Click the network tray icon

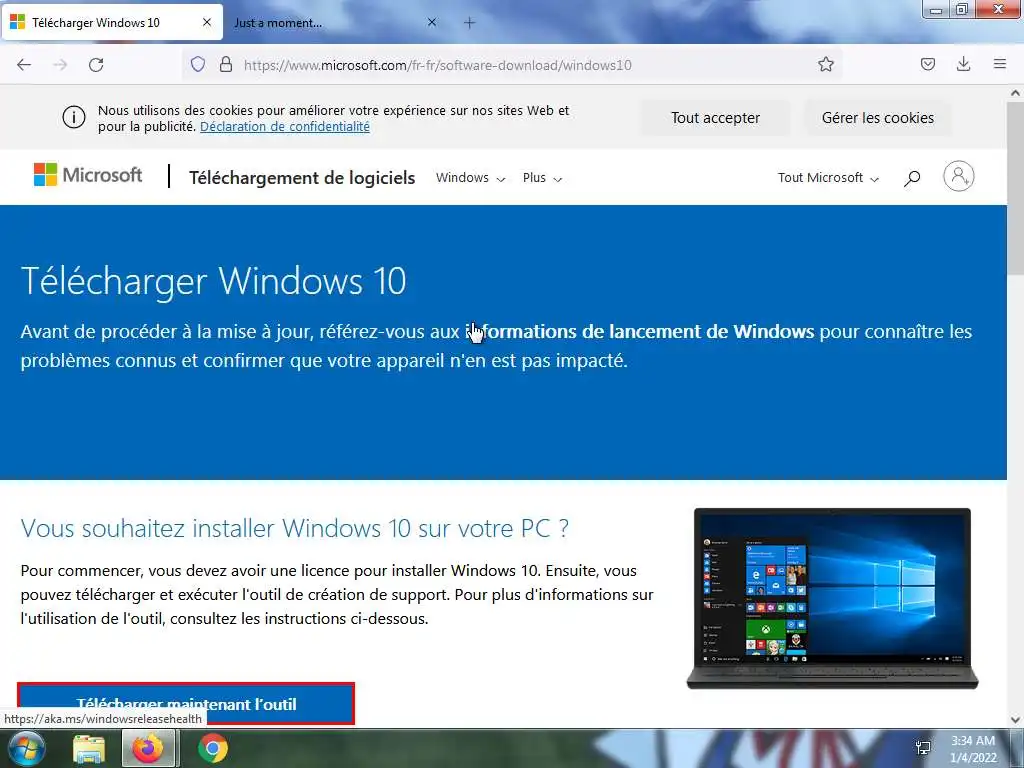(x=923, y=748)
